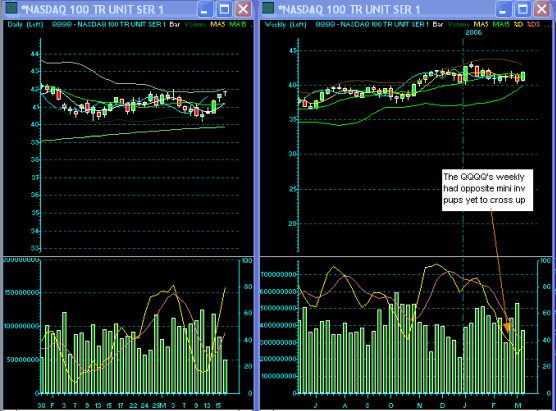Viewport: 556px width, 411px height.
Task: Click the "33" price label on the daily axis
Action: pyautogui.click(x=35, y=248)
